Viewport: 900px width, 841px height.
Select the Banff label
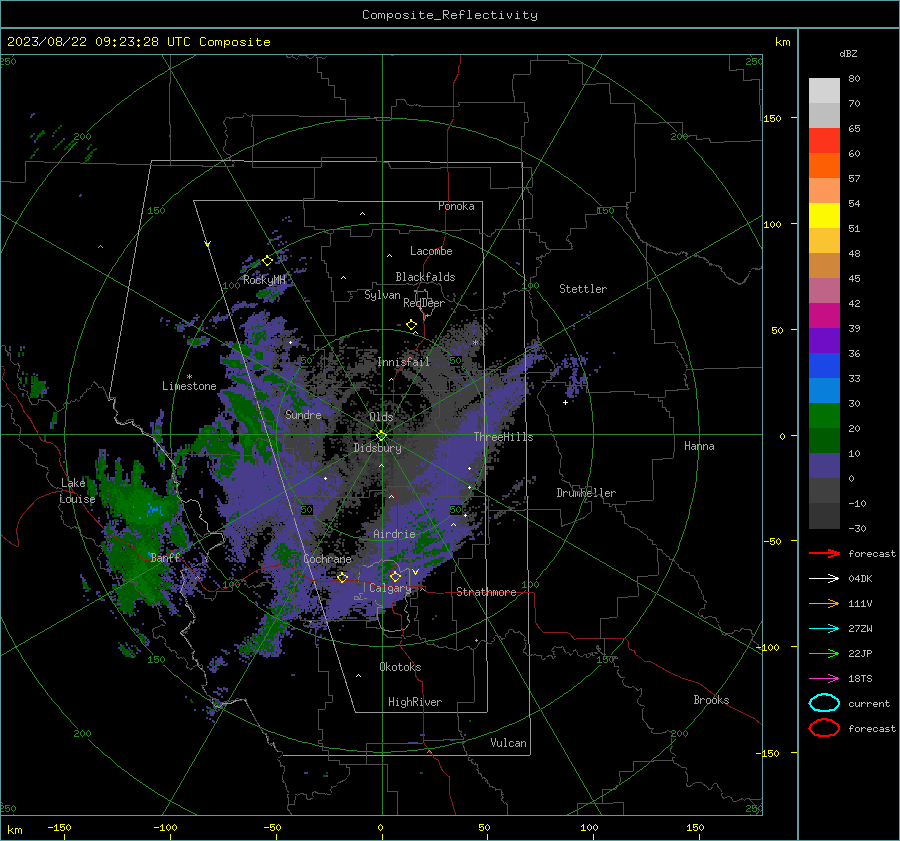click(165, 557)
